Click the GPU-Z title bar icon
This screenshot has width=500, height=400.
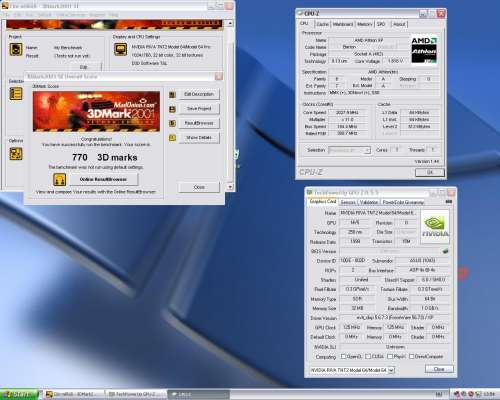309,192
